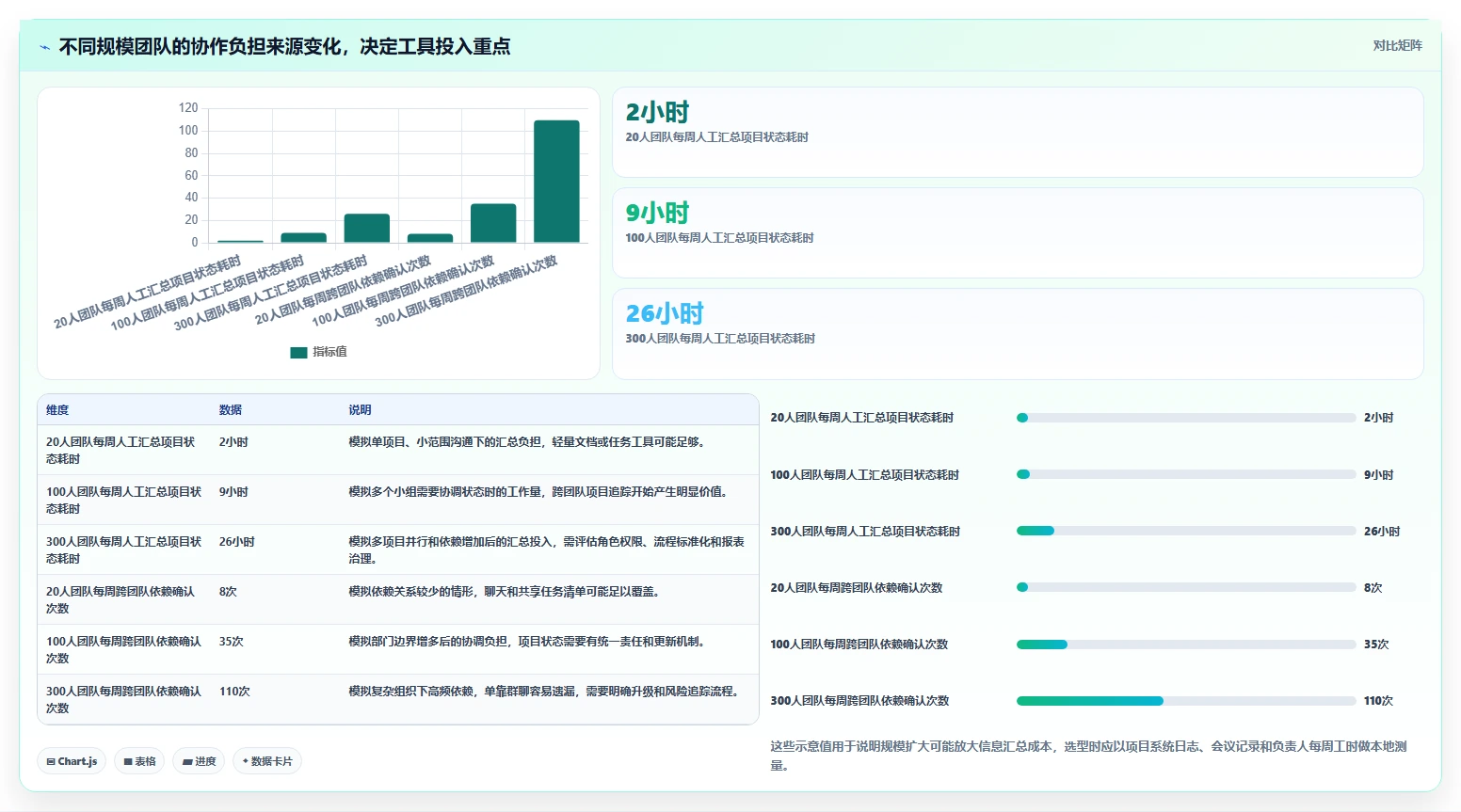
Task: Click the description starting 模拟多项目并行
Action: pos(547,550)
